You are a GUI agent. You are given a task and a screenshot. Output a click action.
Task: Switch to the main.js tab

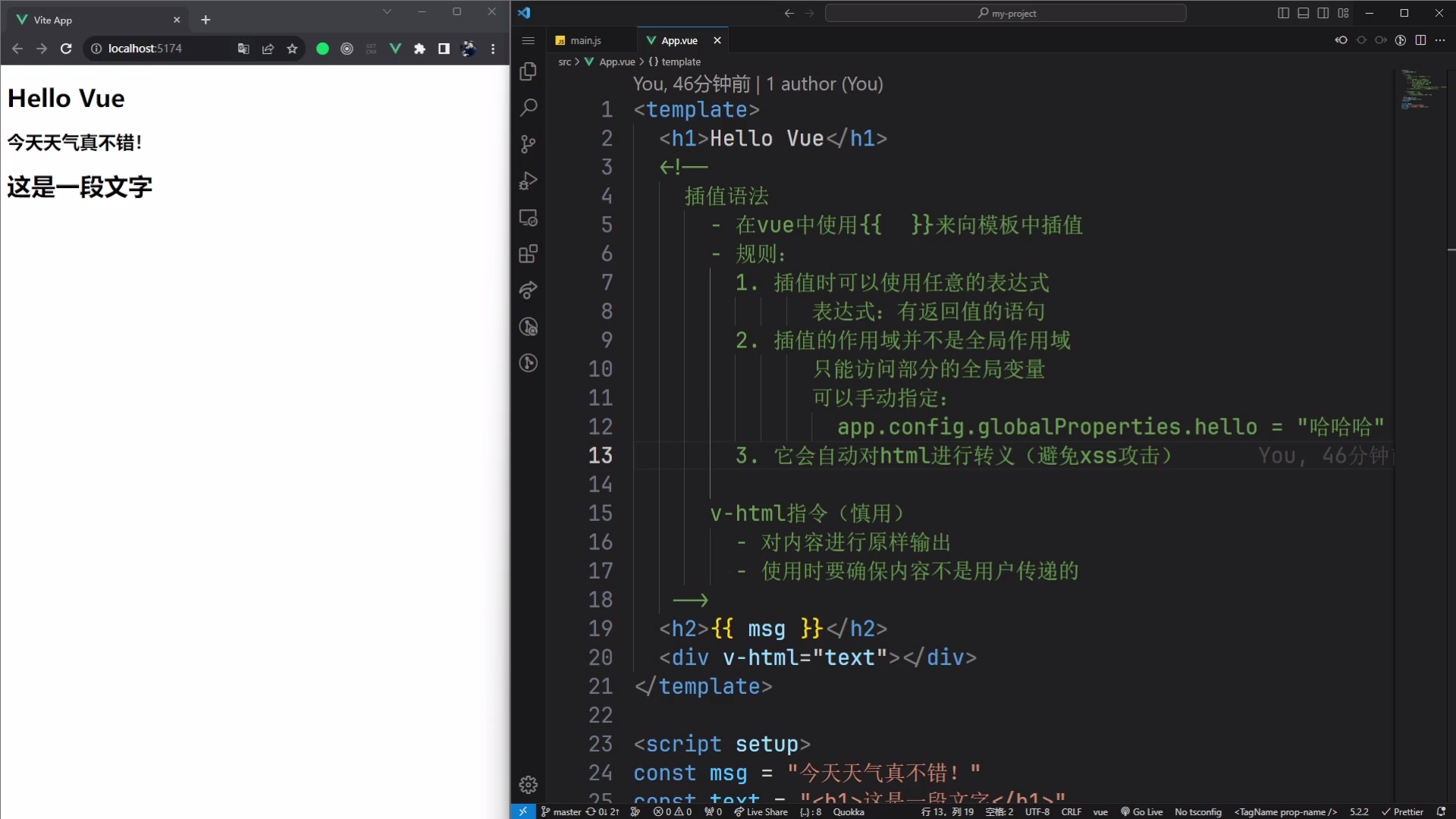(585, 40)
